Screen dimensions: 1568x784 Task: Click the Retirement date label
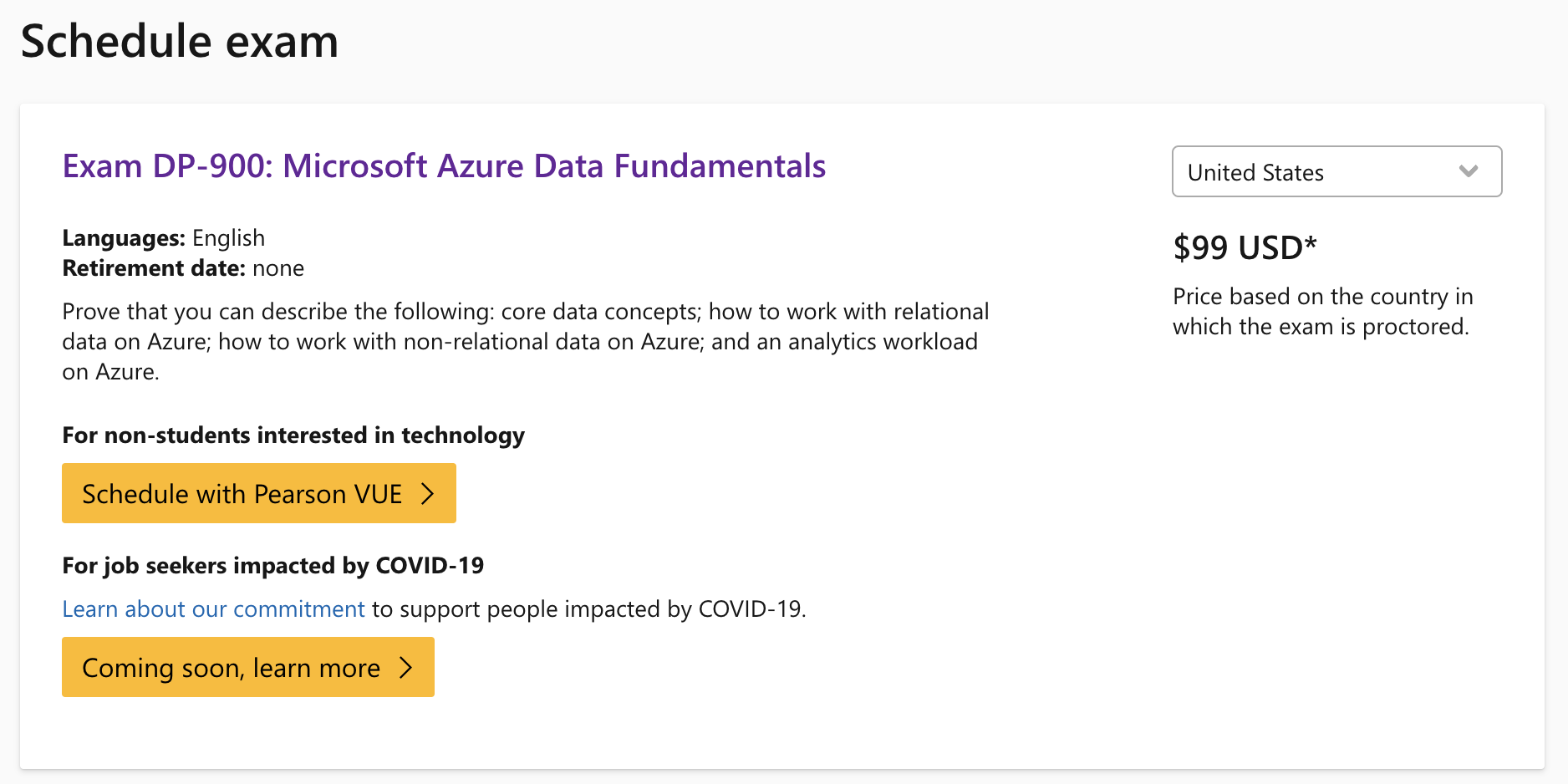click(x=153, y=268)
